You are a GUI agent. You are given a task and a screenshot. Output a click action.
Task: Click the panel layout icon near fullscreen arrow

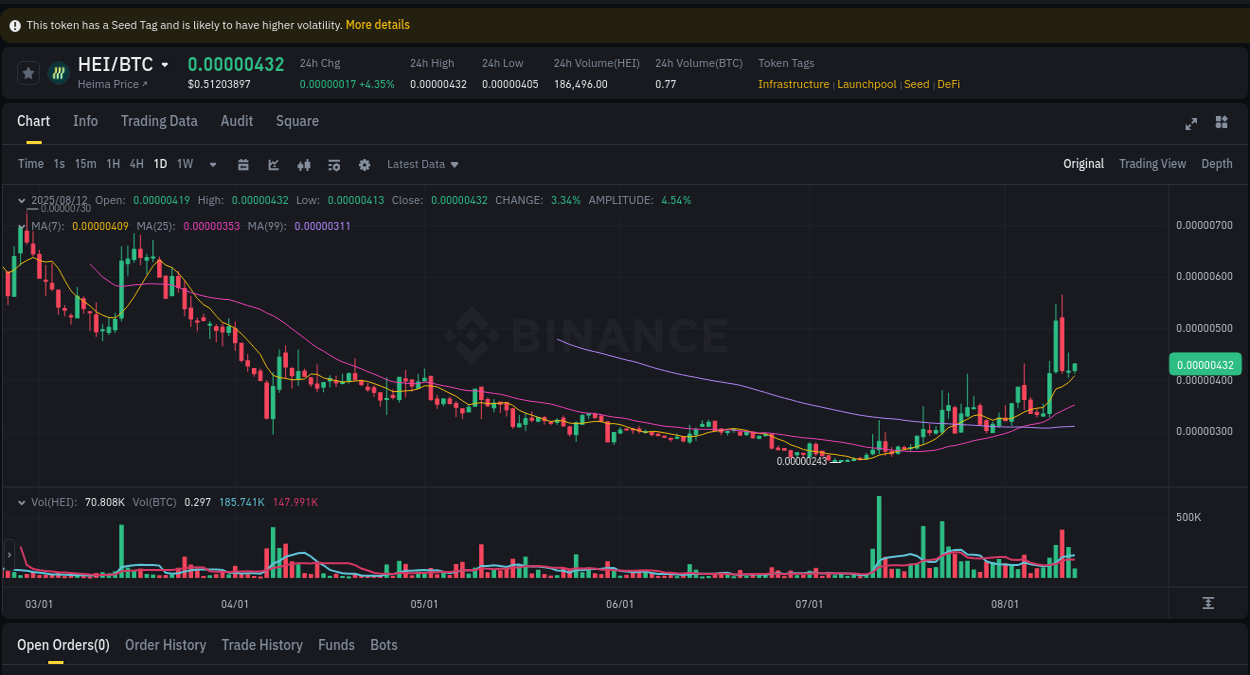coord(1221,123)
